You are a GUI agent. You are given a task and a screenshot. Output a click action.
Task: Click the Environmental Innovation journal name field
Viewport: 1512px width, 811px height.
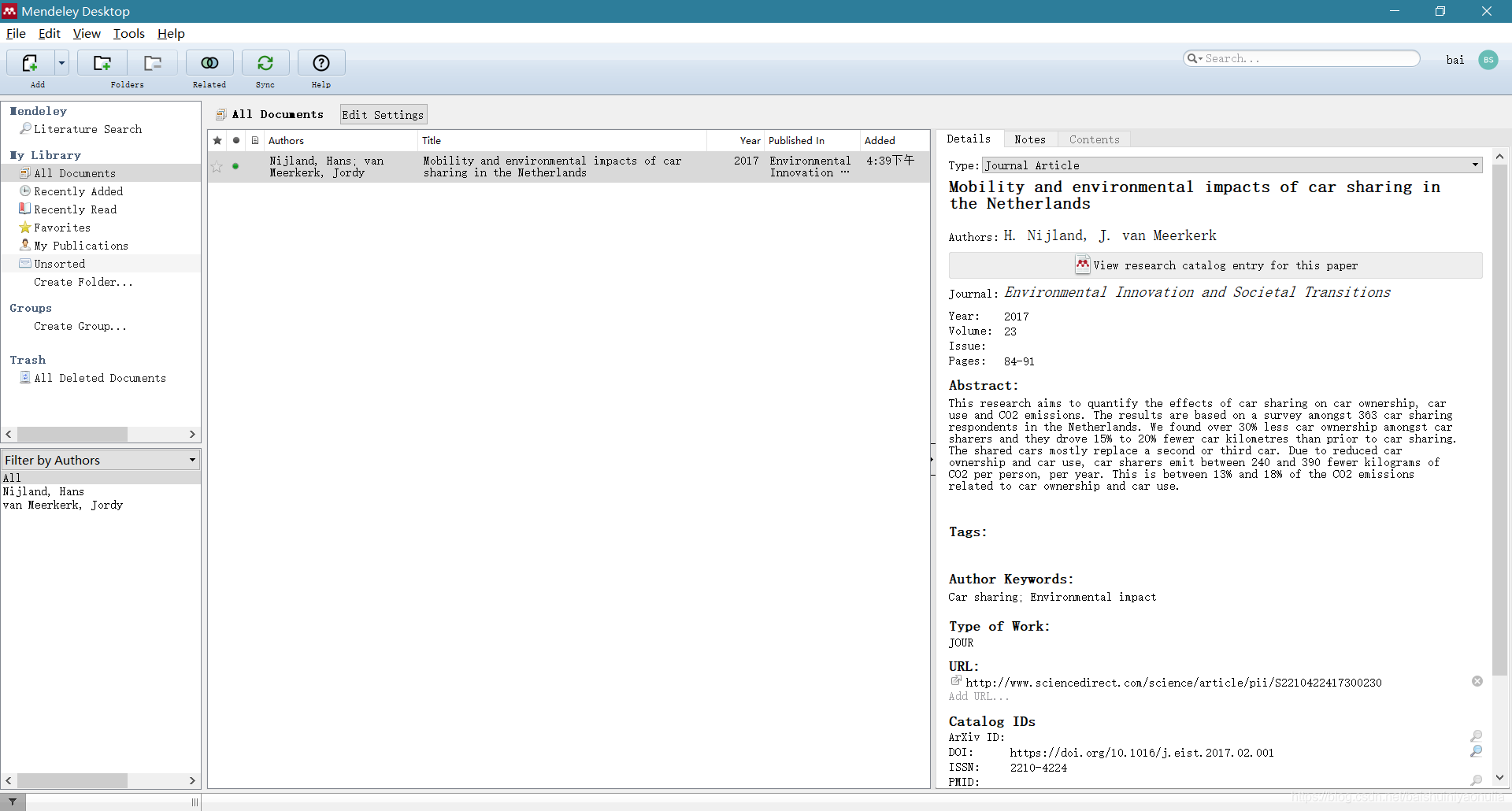click(1197, 292)
